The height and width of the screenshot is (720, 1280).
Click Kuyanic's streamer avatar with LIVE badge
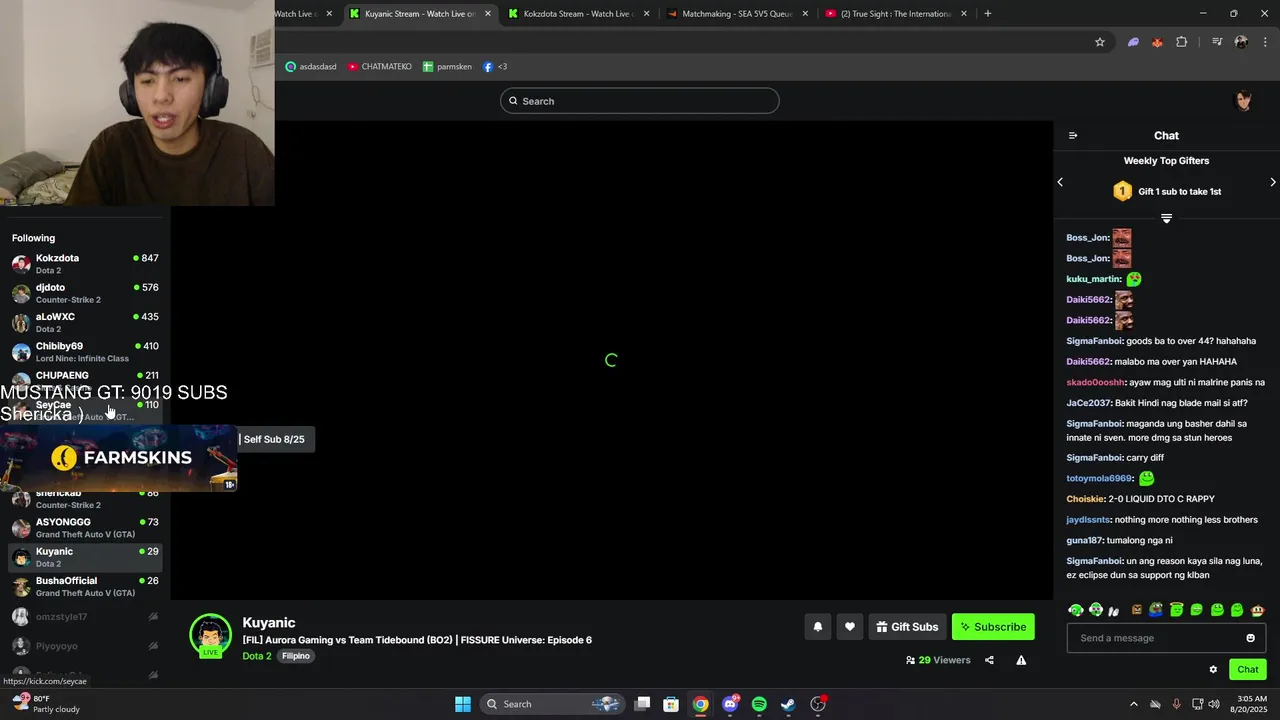point(210,636)
